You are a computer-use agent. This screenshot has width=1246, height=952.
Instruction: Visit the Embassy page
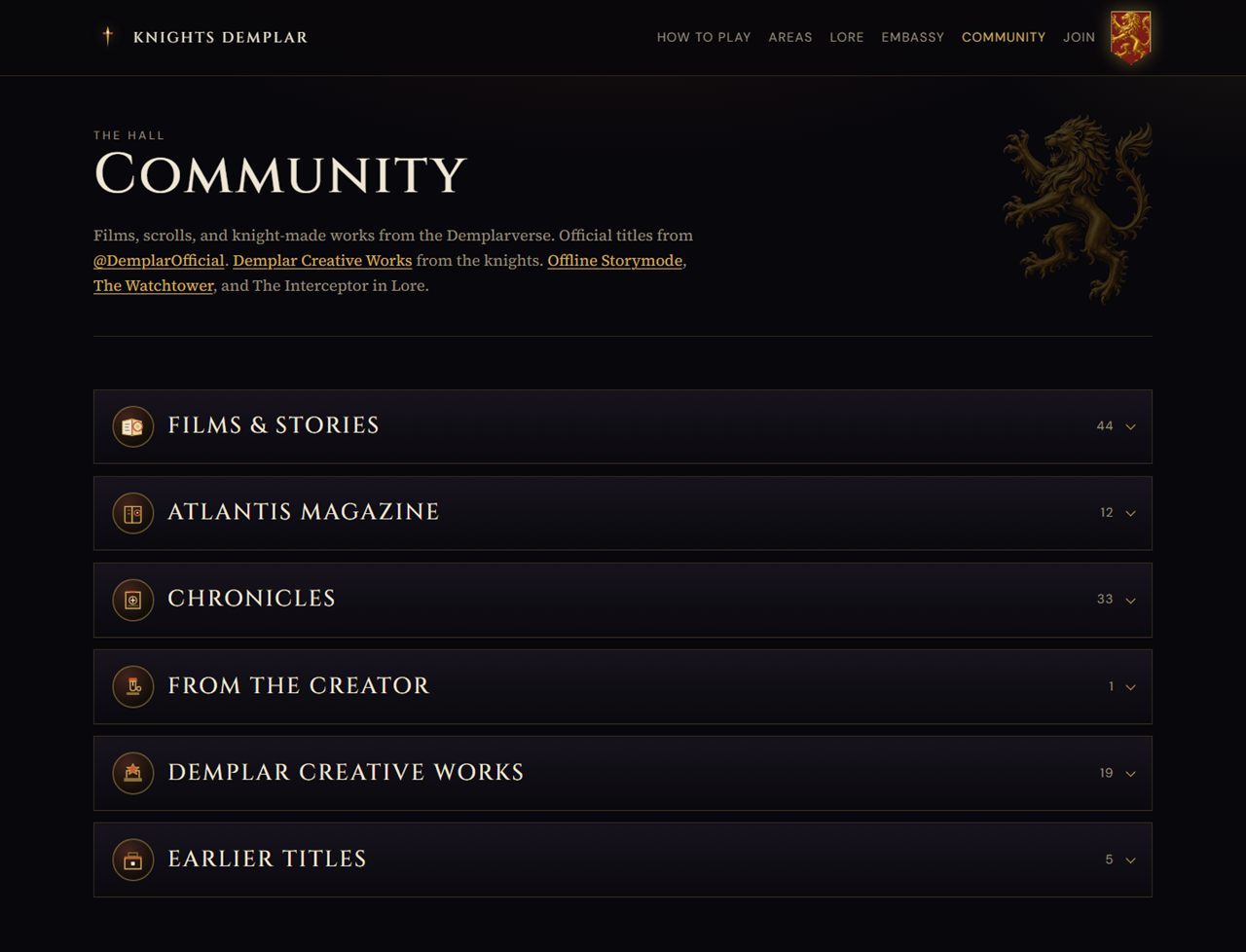(913, 37)
